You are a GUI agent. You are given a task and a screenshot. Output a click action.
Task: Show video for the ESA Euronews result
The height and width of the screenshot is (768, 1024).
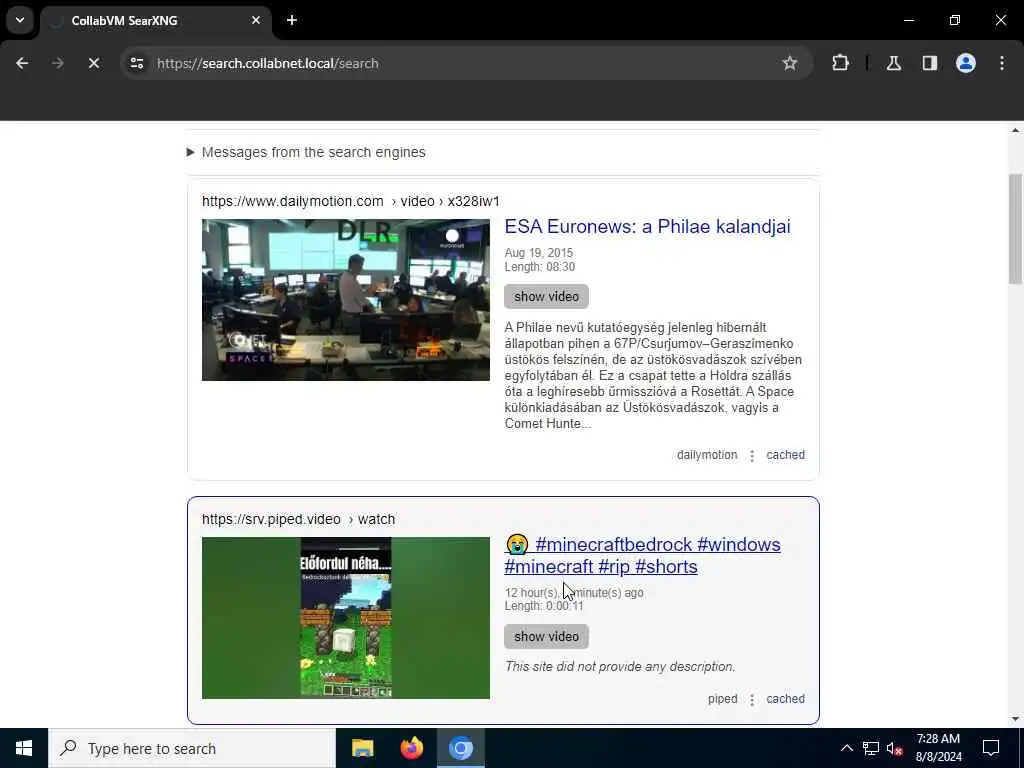tap(546, 296)
